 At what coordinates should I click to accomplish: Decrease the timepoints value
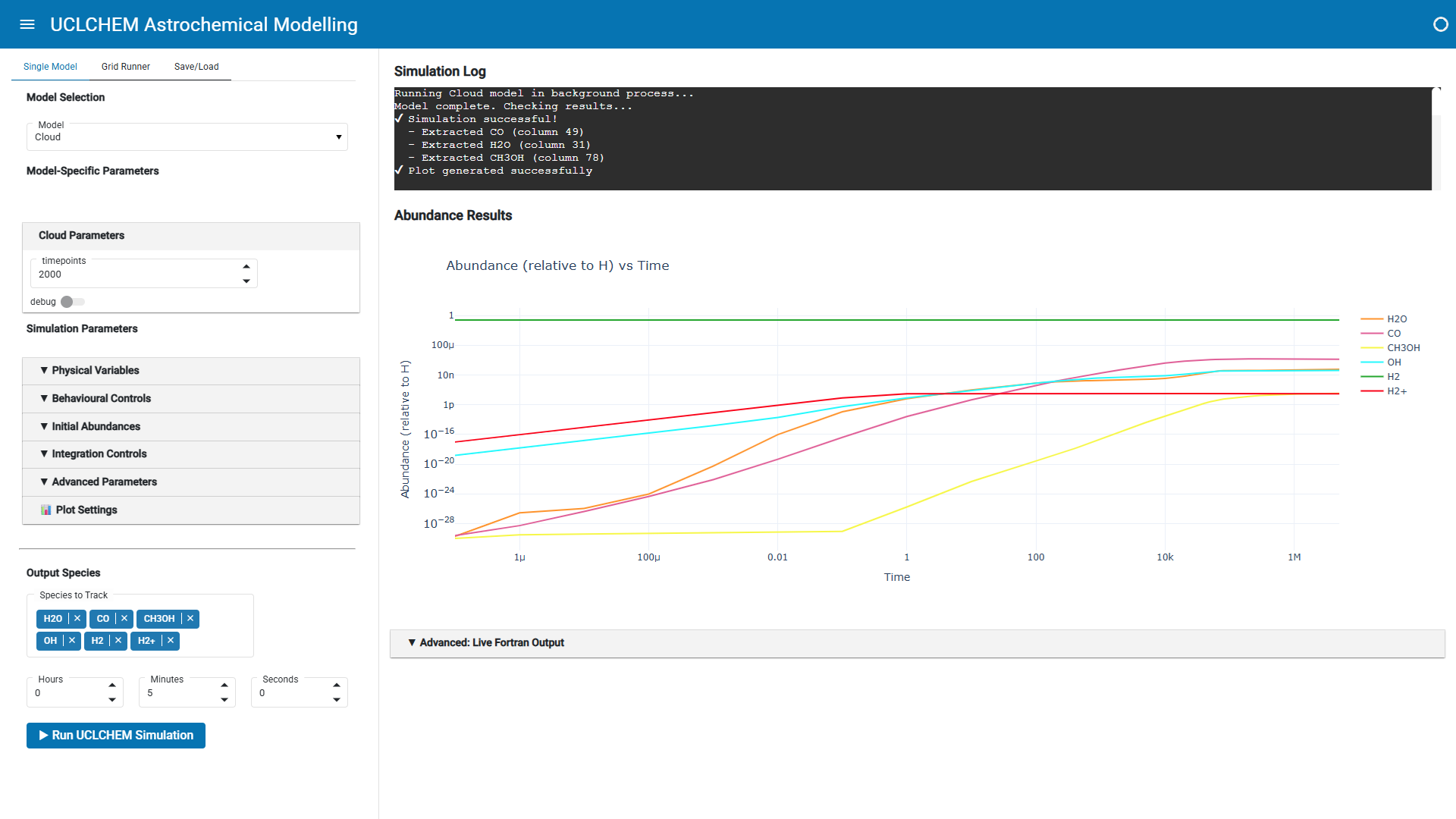[246, 281]
